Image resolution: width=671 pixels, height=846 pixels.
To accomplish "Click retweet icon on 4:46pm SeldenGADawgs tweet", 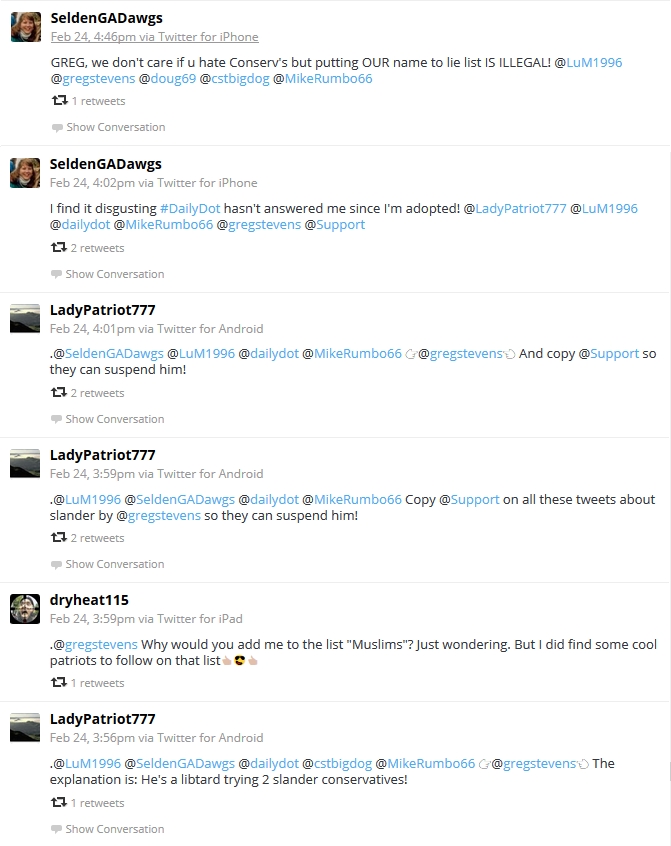I will pyautogui.click(x=59, y=100).
